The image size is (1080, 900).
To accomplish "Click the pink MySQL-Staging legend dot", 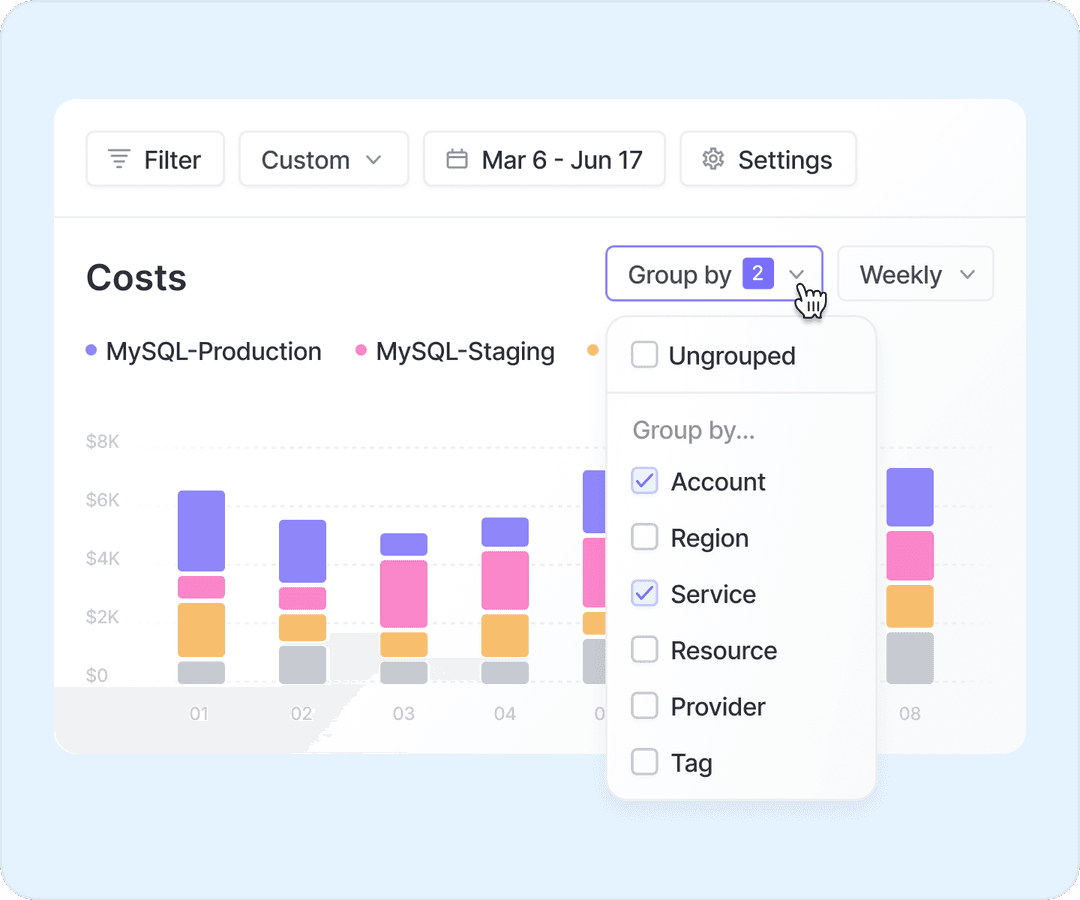I will 361,351.
